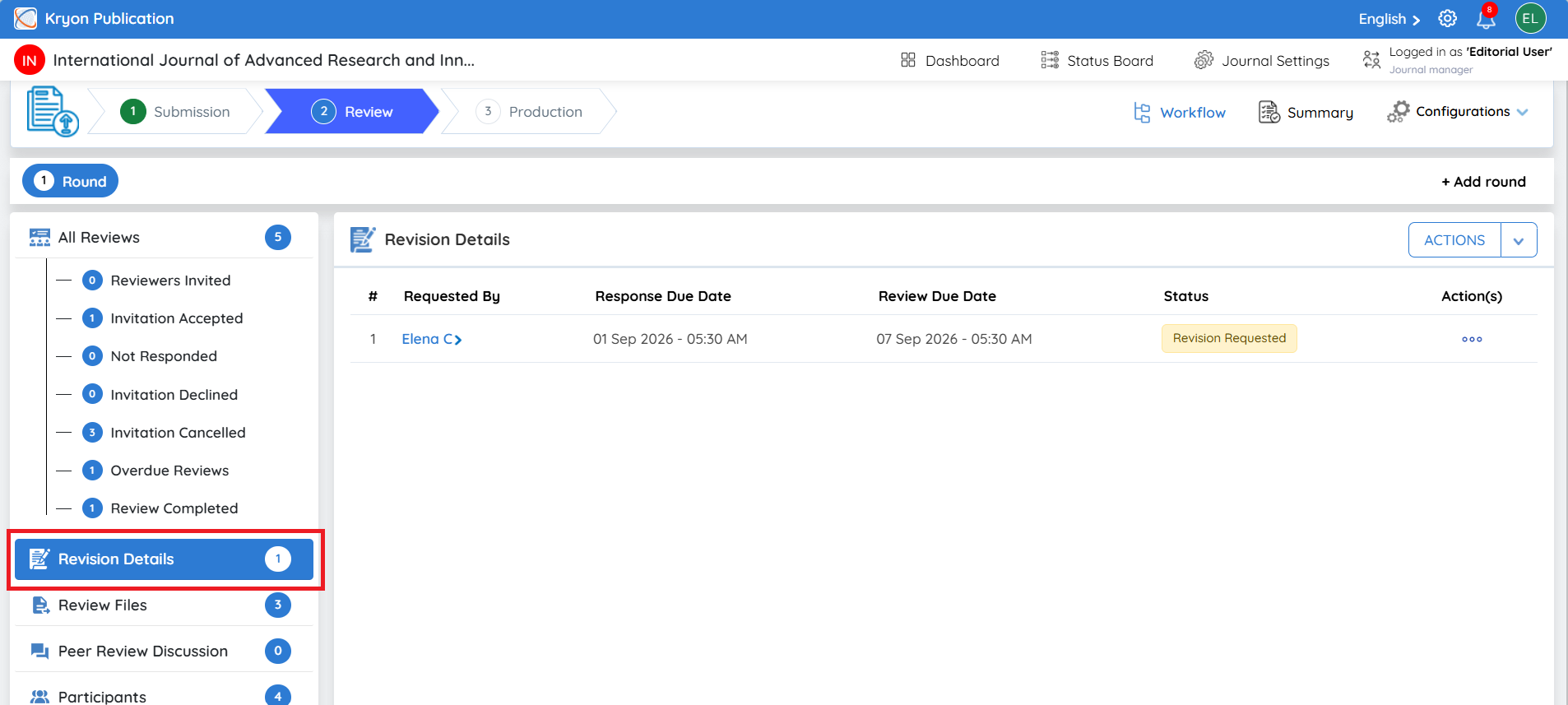Screen dimensions: 1568x705
Task: Open Participants section
Action: (x=164, y=696)
